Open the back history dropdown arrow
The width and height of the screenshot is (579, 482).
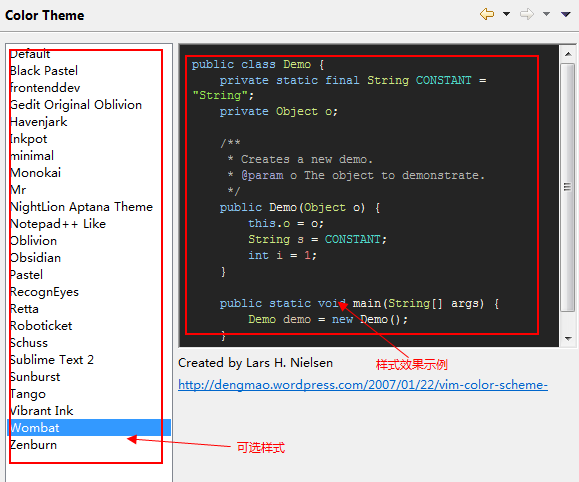click(x=507, y=14)
